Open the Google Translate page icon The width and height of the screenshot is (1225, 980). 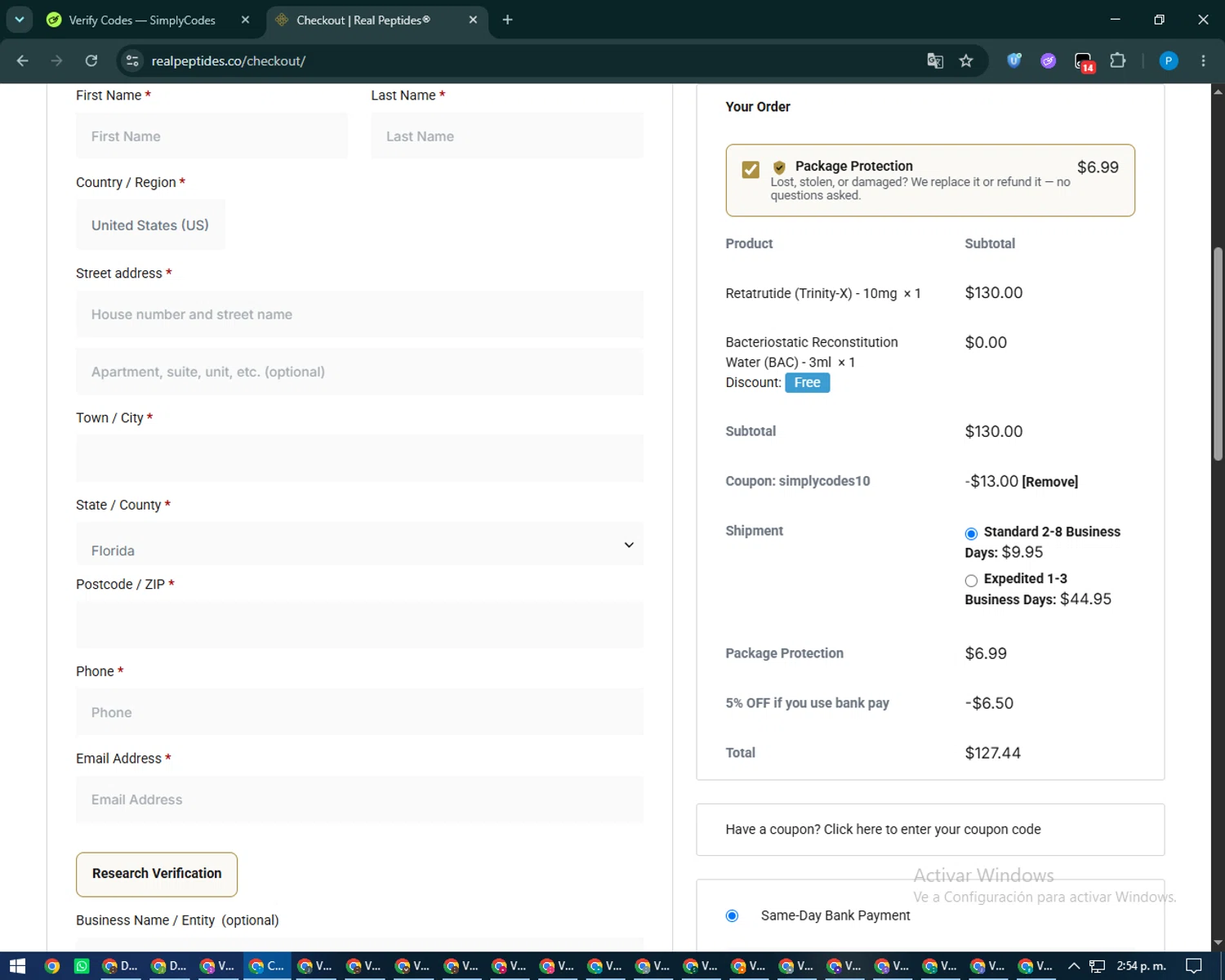935,60
